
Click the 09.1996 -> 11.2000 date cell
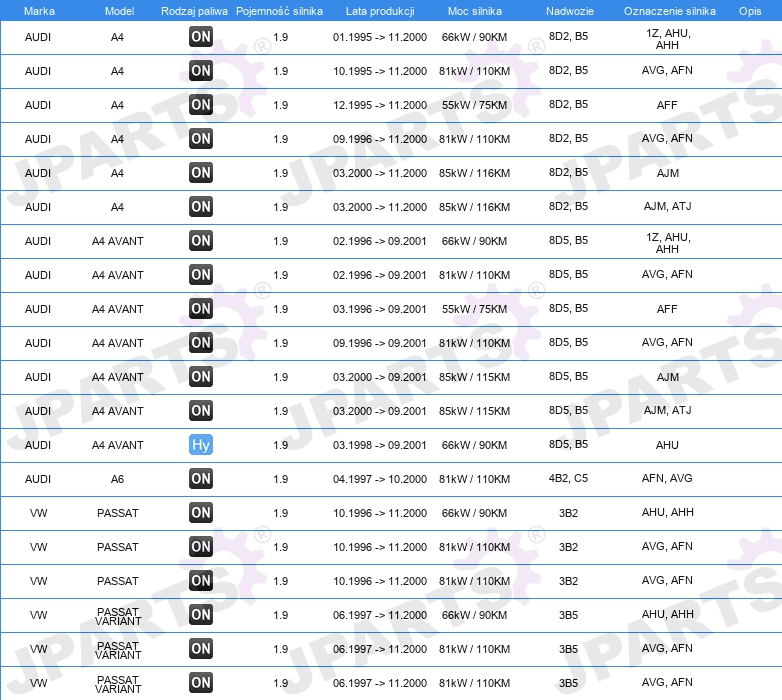click(x=380, y=139)
